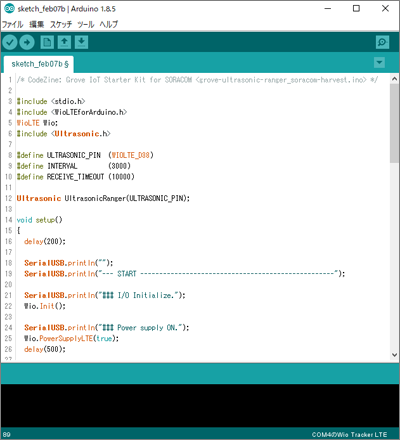Image resolution: width=400 pixels, height=440 pixels.
Task: Click the "#define INTERVAL" line
Action: 74,166
